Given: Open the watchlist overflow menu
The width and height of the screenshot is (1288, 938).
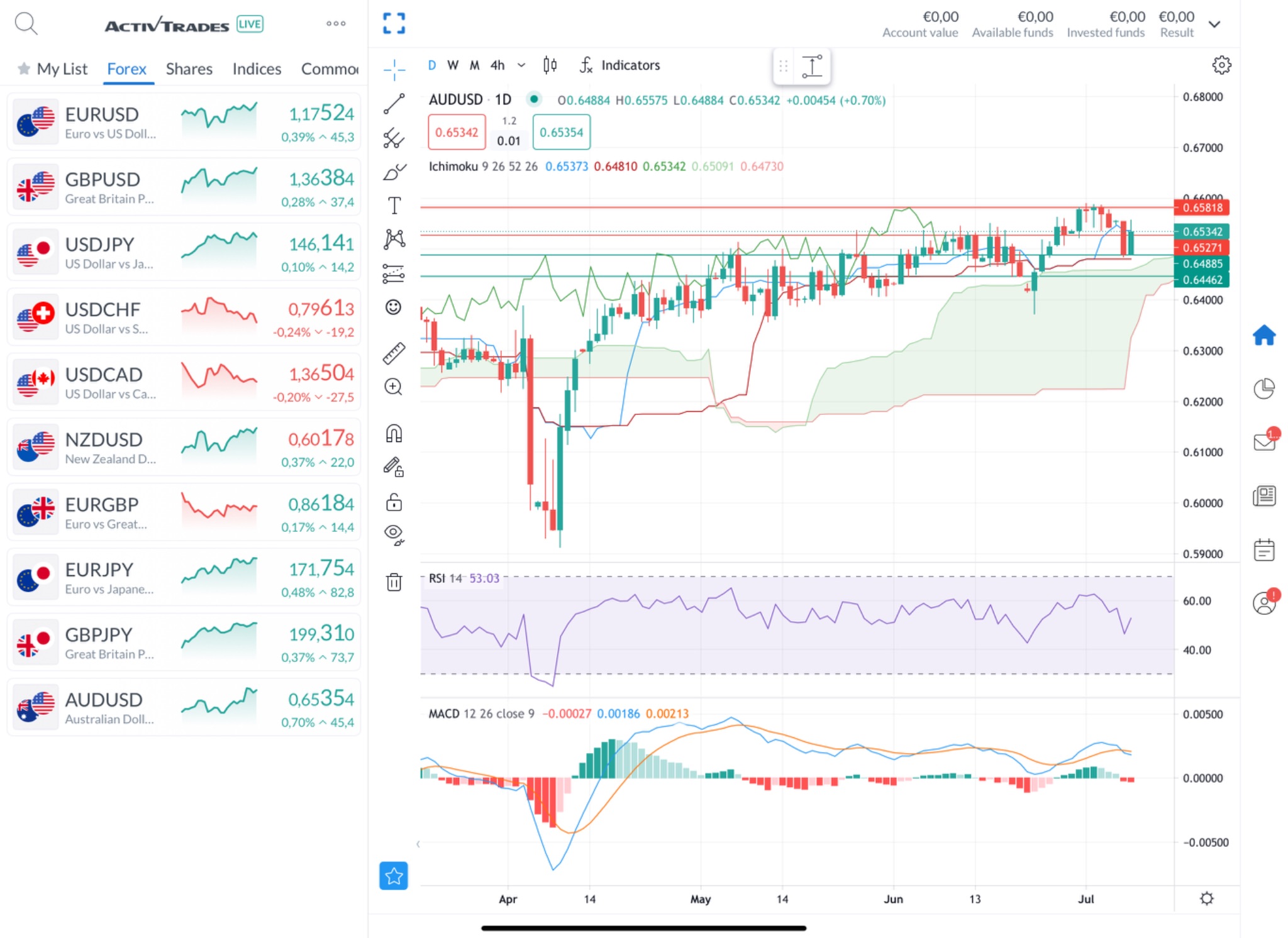Looking at the screenshot, I should [x=336, y=23].
